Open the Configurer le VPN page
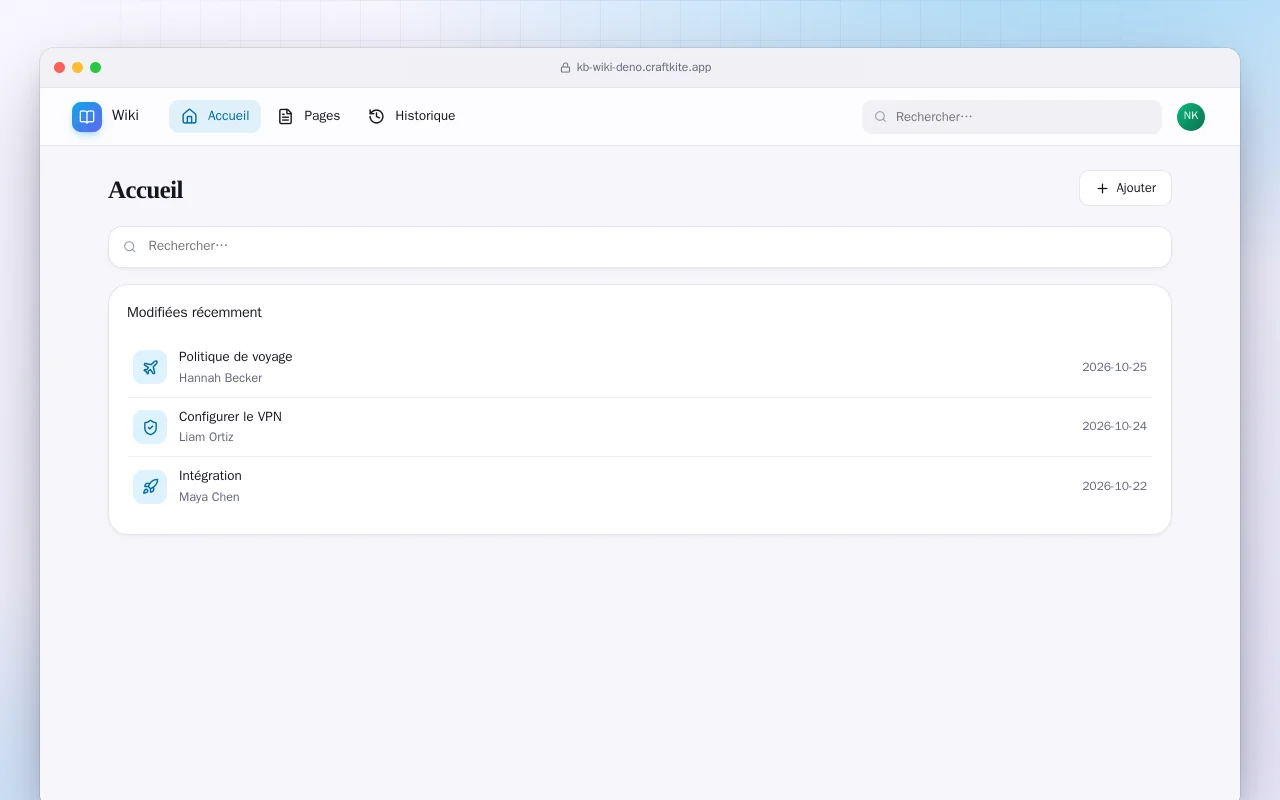The width and height of the screenshot is (1280, 800). (640, 427)
